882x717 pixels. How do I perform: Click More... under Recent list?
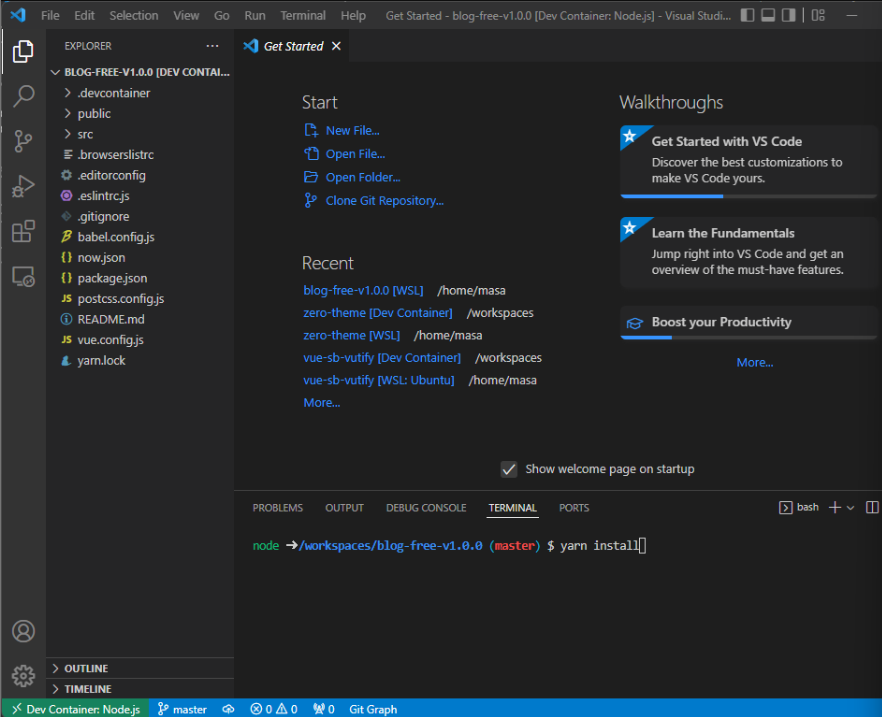point(321,403)
